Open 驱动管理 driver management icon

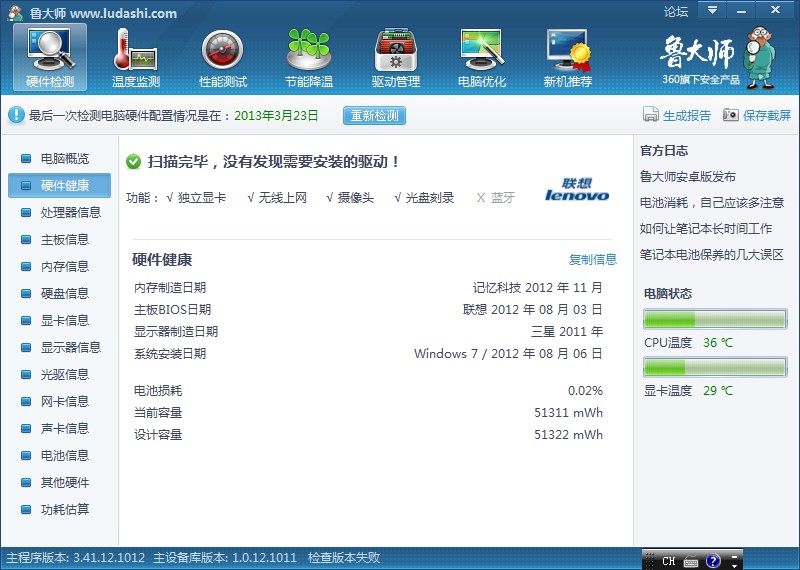click(395, 50)
